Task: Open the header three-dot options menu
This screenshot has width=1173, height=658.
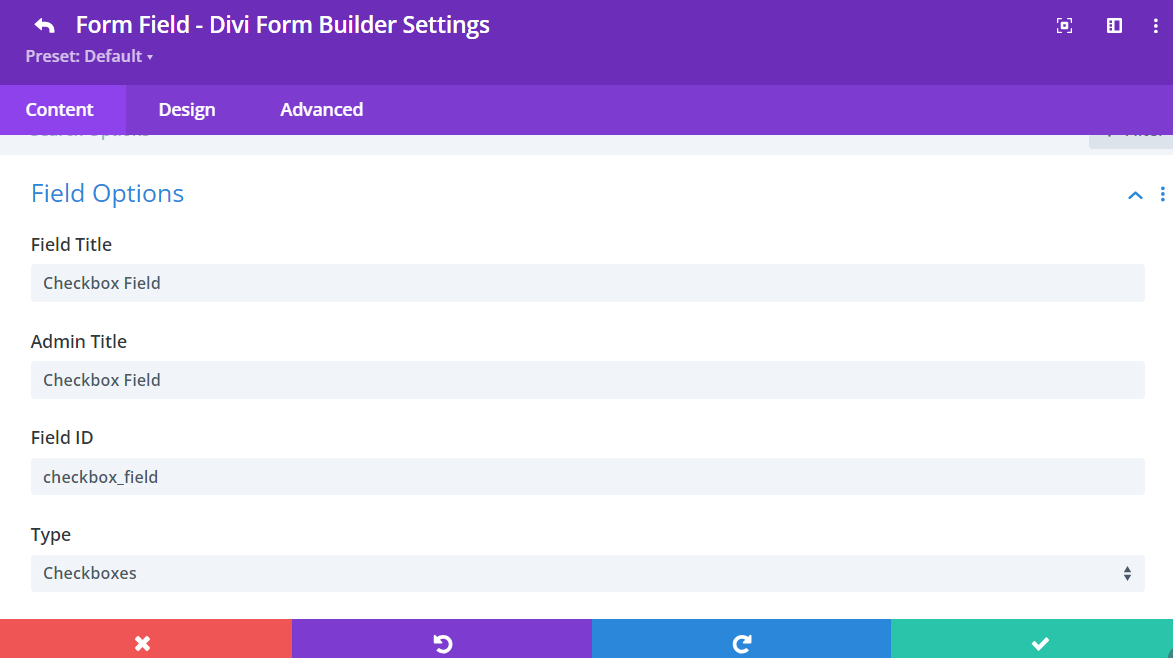Action: tap(1155, 25)
